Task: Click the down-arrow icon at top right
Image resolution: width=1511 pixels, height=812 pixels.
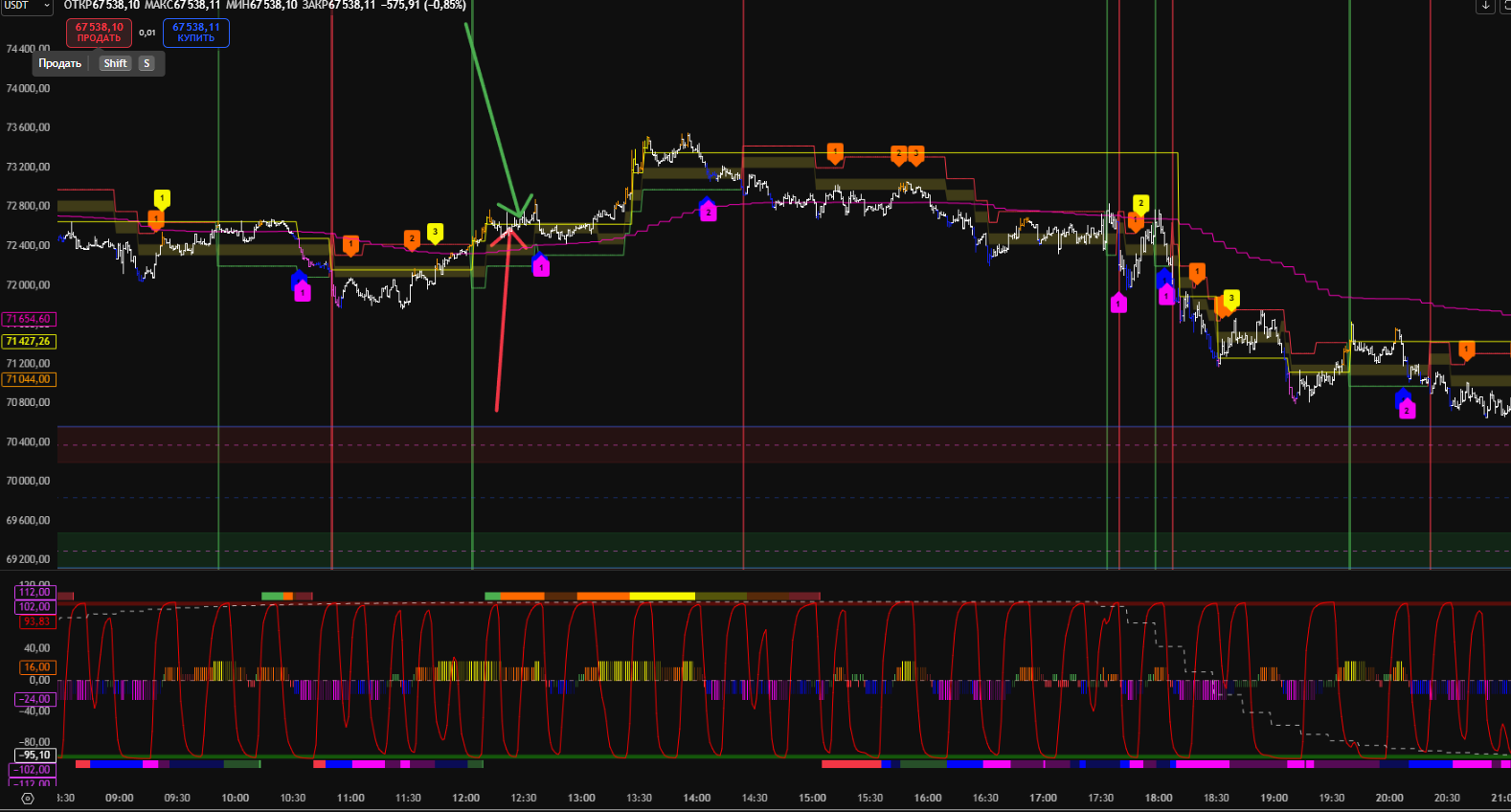Action: [x=1485, y=6]
